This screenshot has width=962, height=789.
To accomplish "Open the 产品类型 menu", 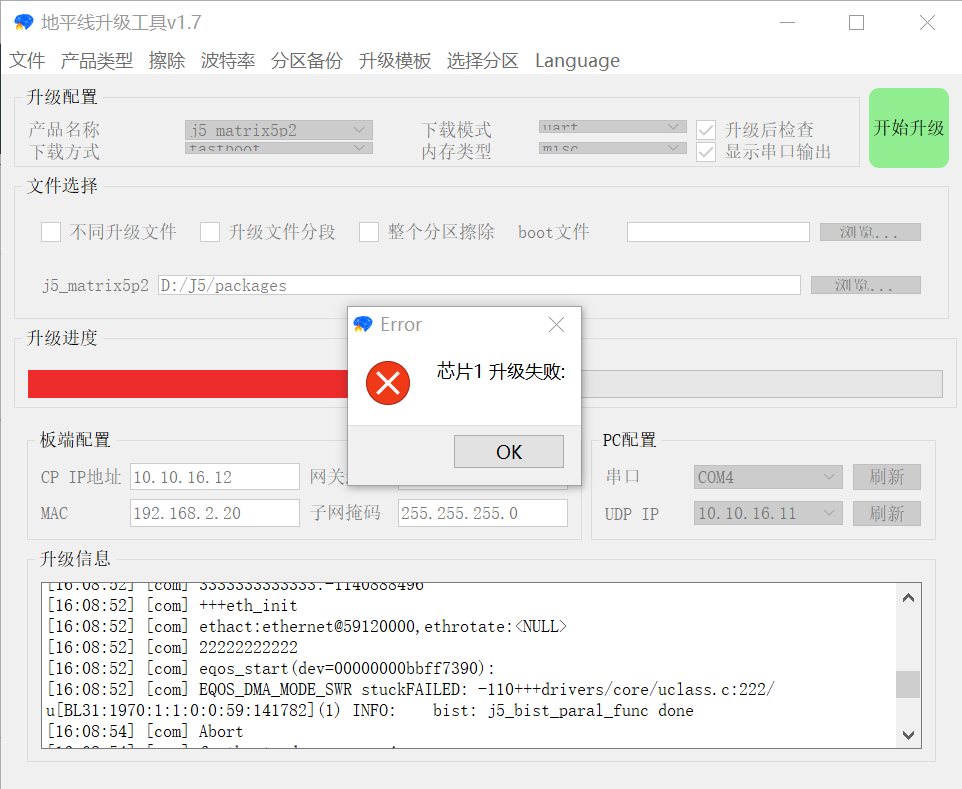I will coord(96,61).
